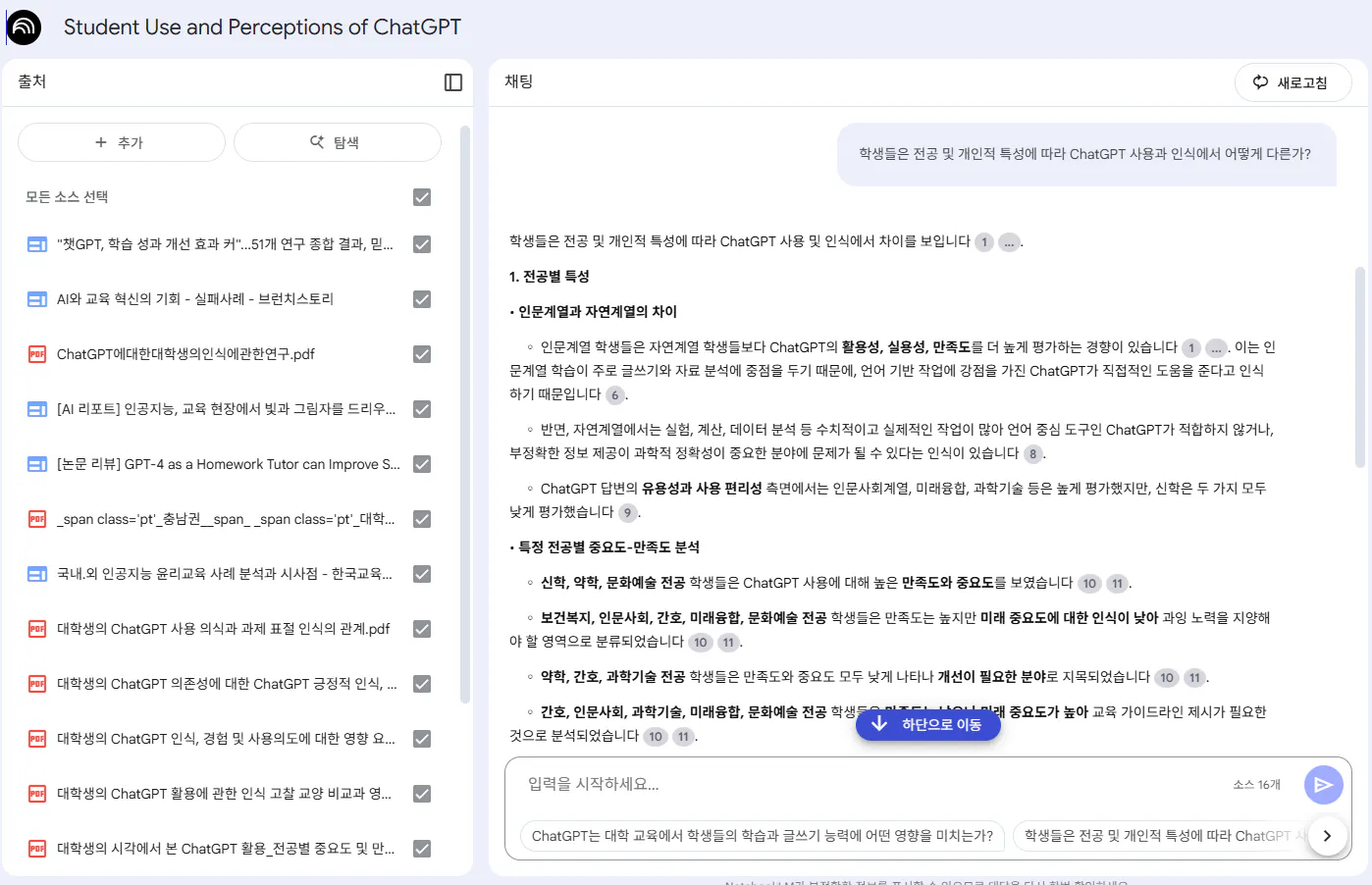Screen dimensions: 1372x885
Task: Click the NotebookLM logo icon
Action: coord(24,26)
